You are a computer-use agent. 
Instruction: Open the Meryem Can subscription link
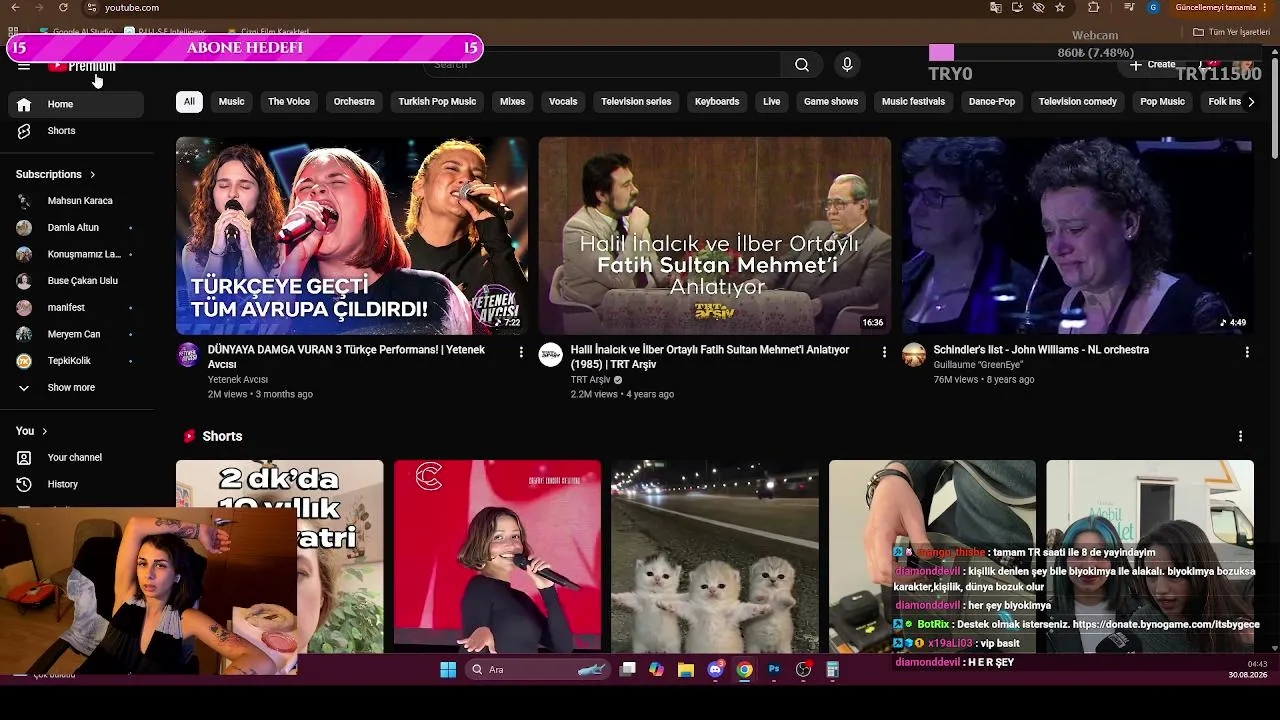pos(76,335)
